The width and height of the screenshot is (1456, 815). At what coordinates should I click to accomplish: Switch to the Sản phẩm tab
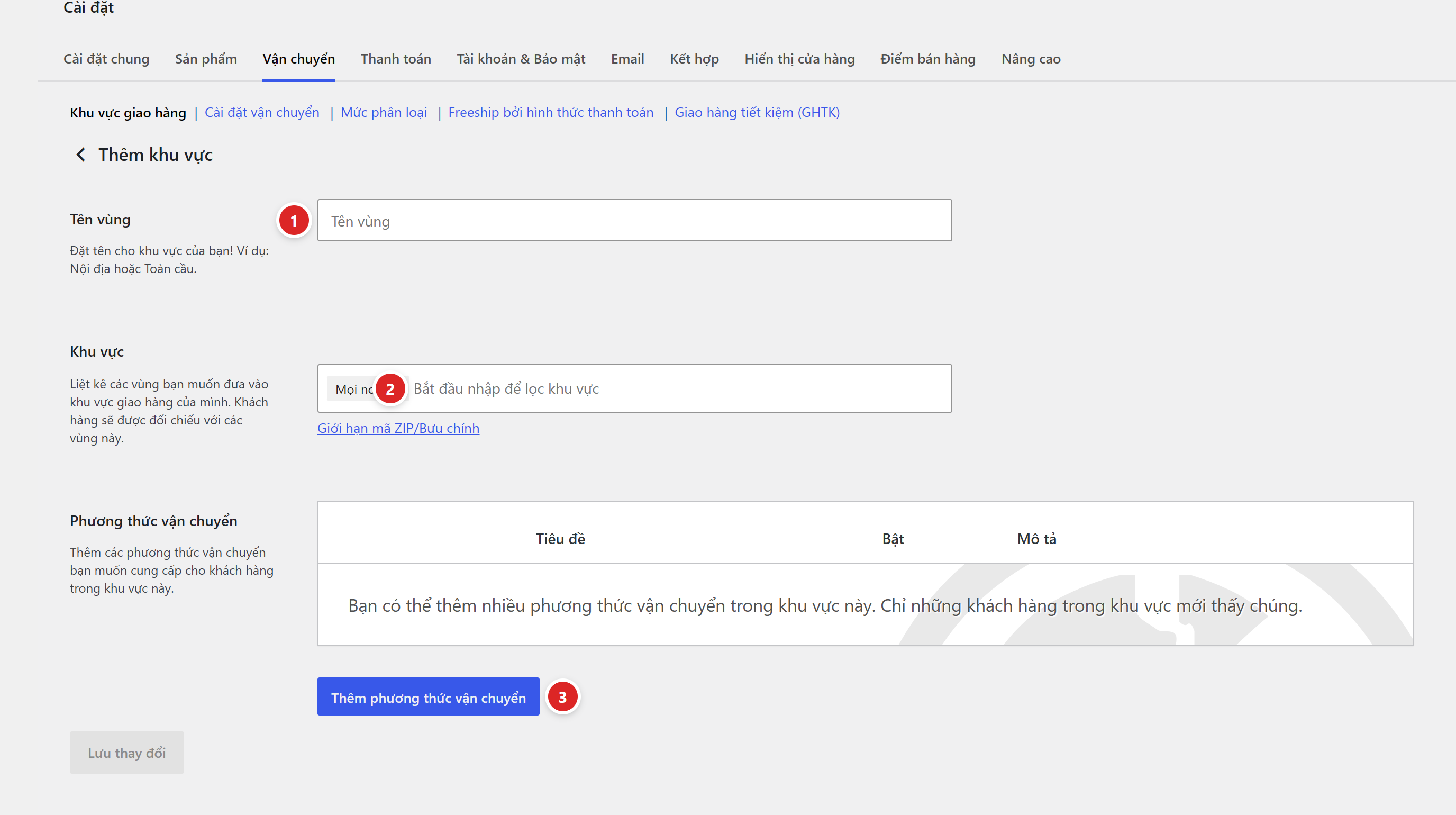206,59
